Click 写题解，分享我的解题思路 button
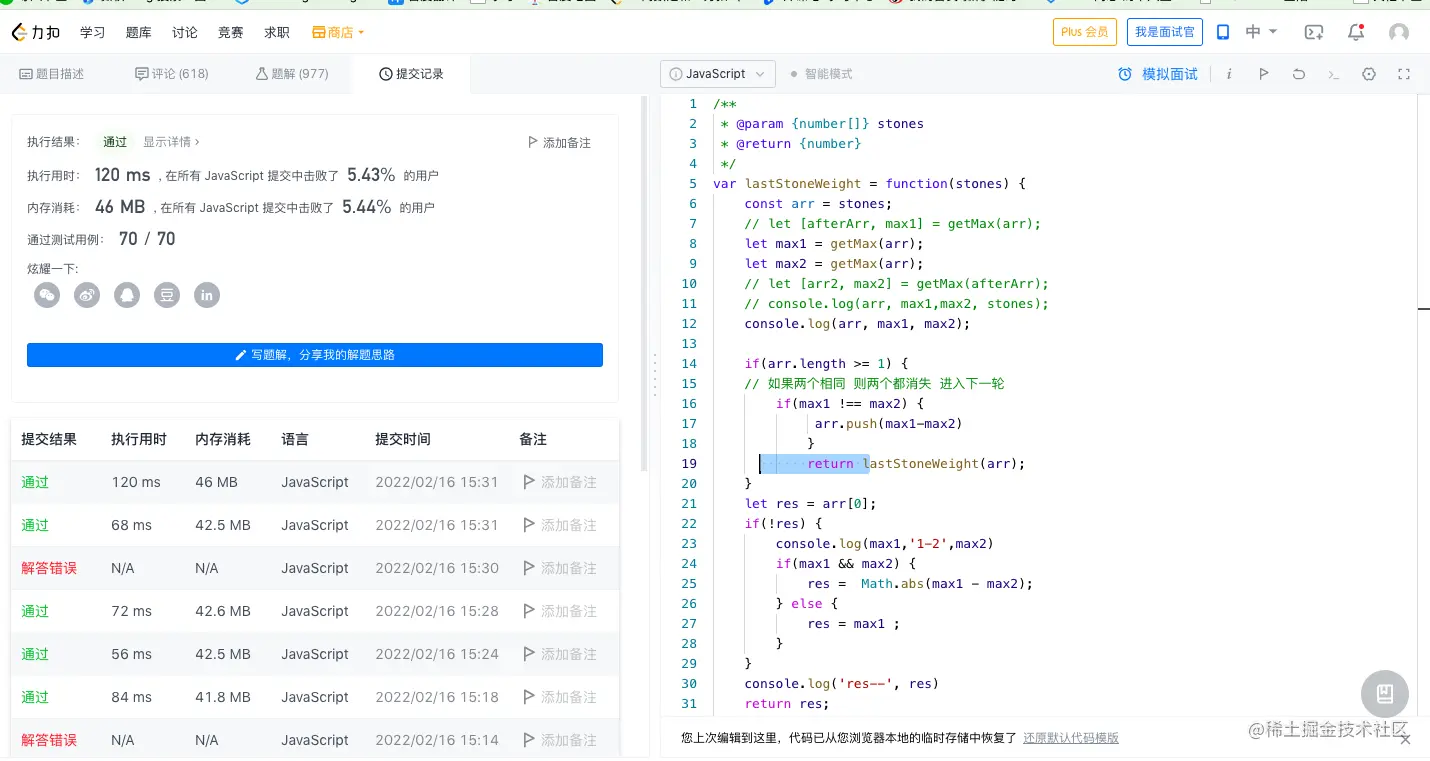 point(315,355)
